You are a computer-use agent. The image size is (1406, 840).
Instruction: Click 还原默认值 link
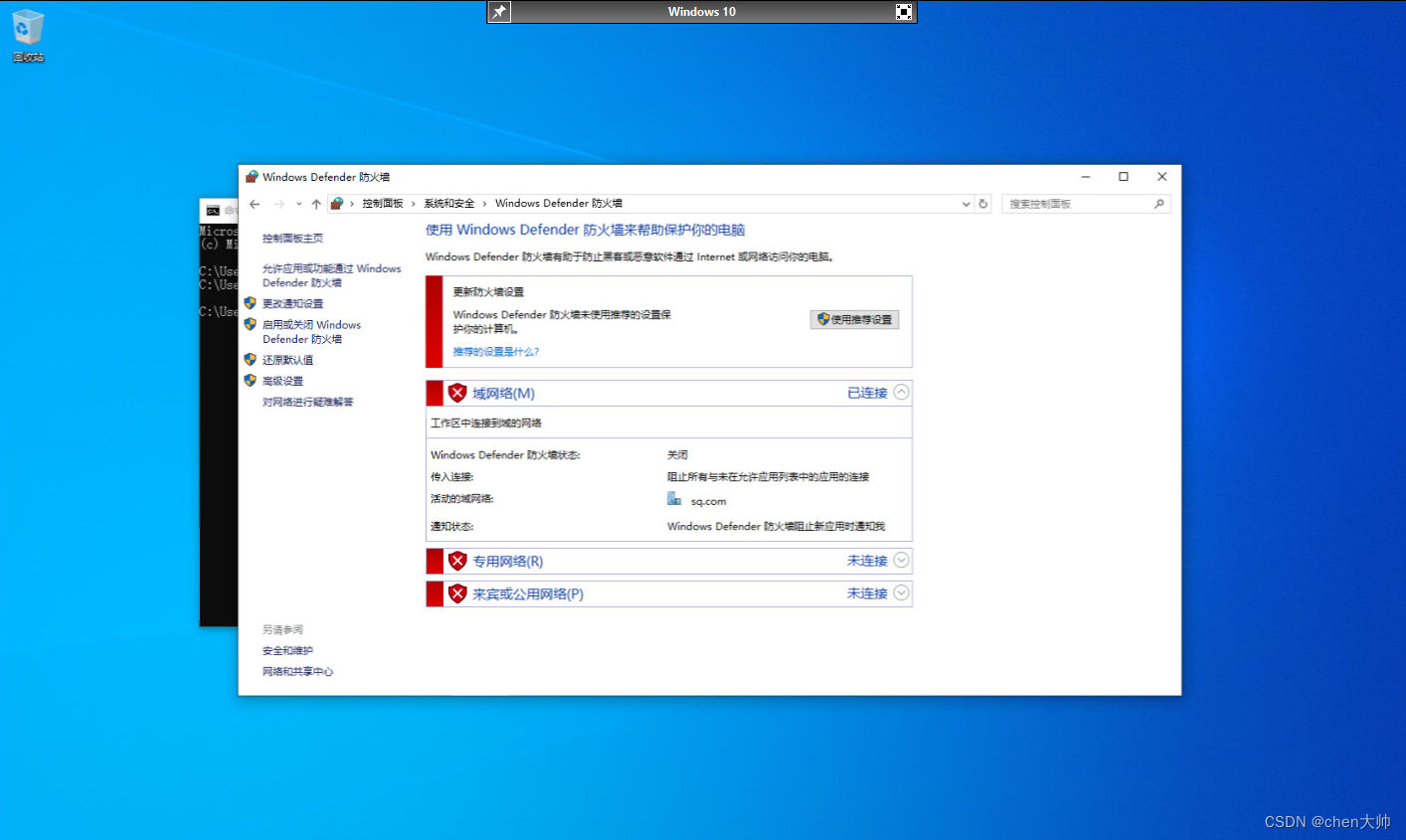[287, 360]
